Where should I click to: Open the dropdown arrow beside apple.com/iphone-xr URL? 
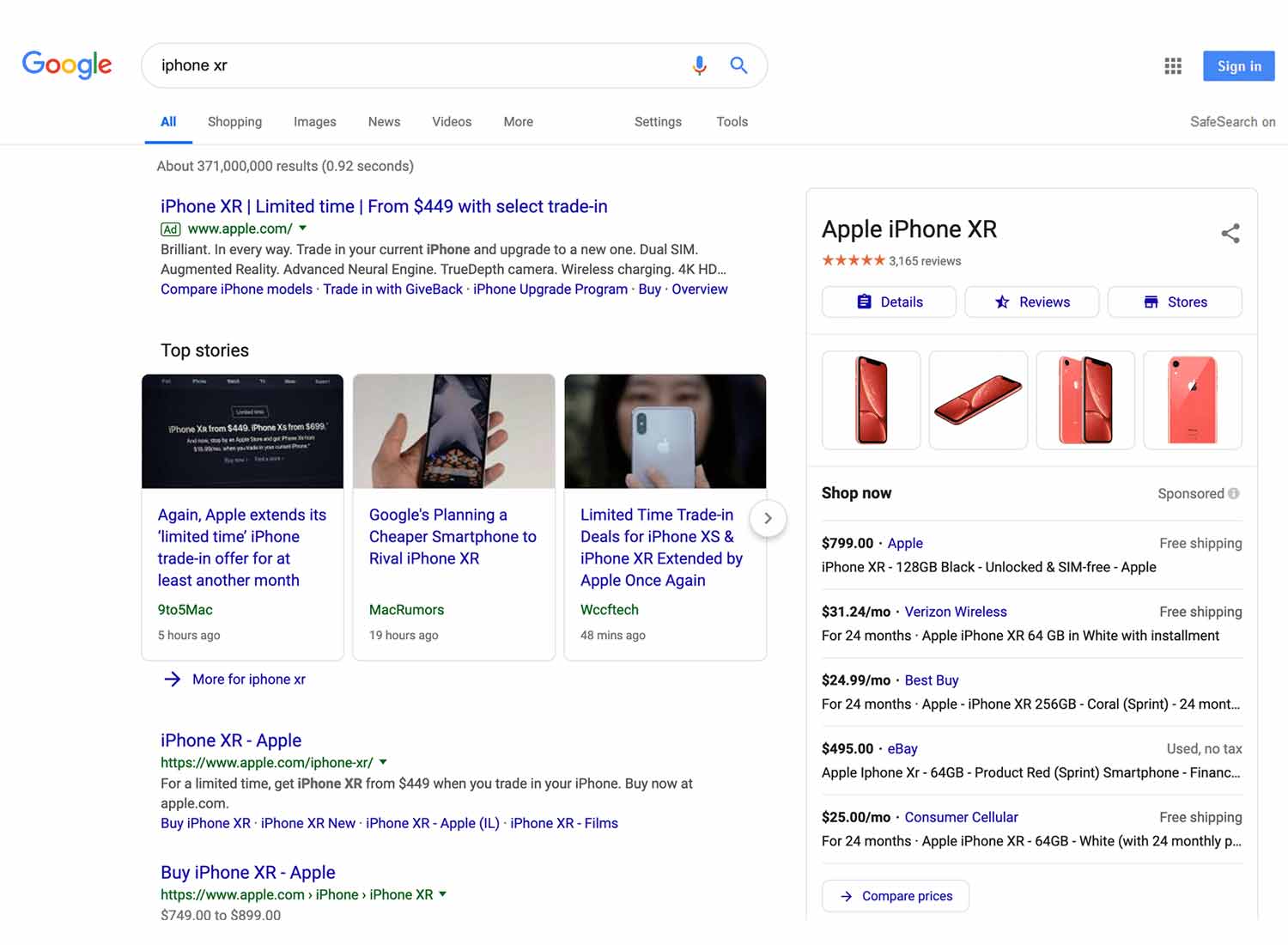point(384,762)
